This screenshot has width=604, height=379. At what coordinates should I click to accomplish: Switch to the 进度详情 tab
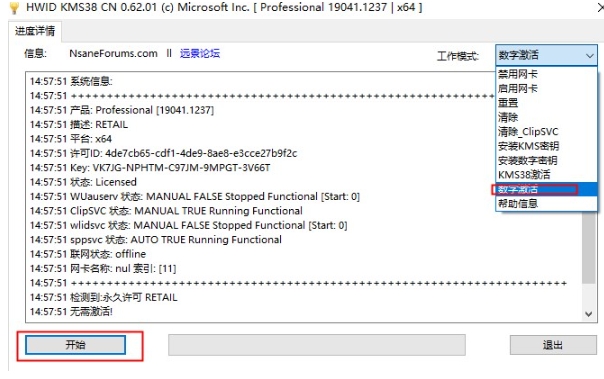click(35, 31)
